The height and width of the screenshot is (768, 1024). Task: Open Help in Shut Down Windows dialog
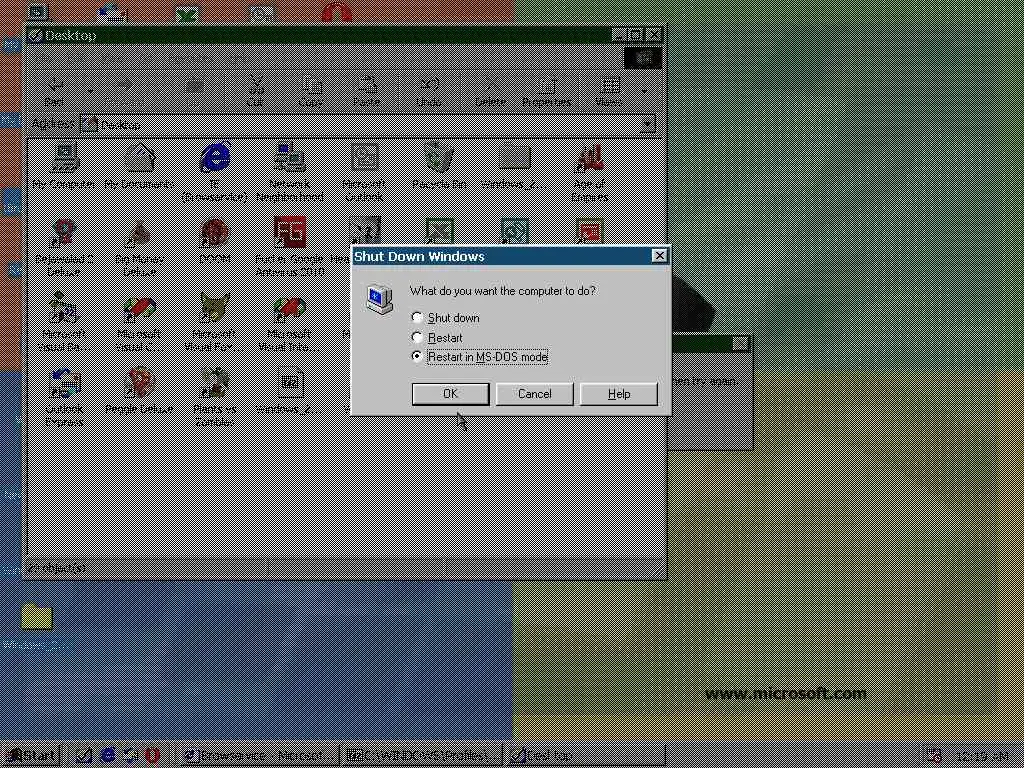coord(618,394)
